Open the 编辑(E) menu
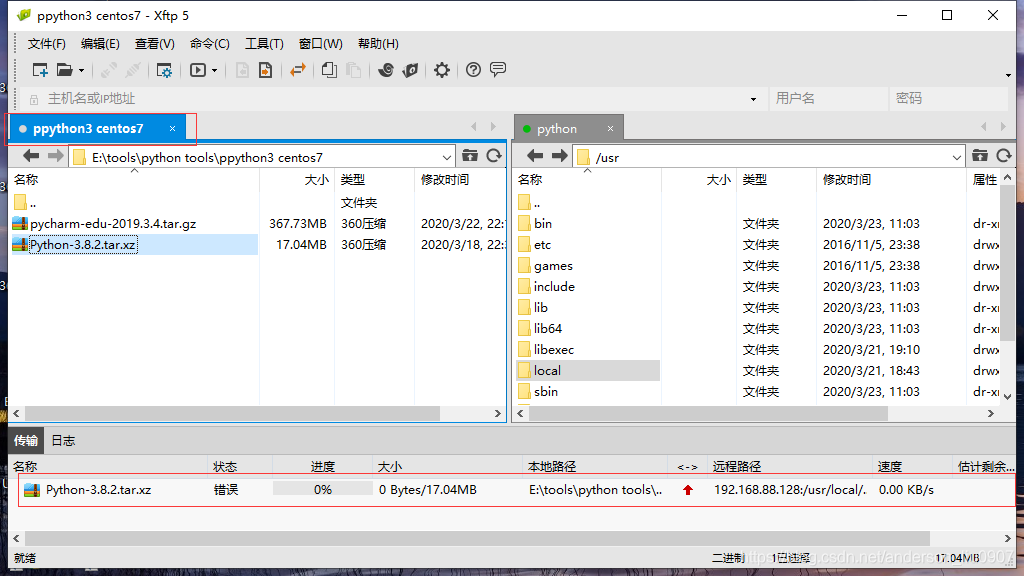 coord(101,44)
